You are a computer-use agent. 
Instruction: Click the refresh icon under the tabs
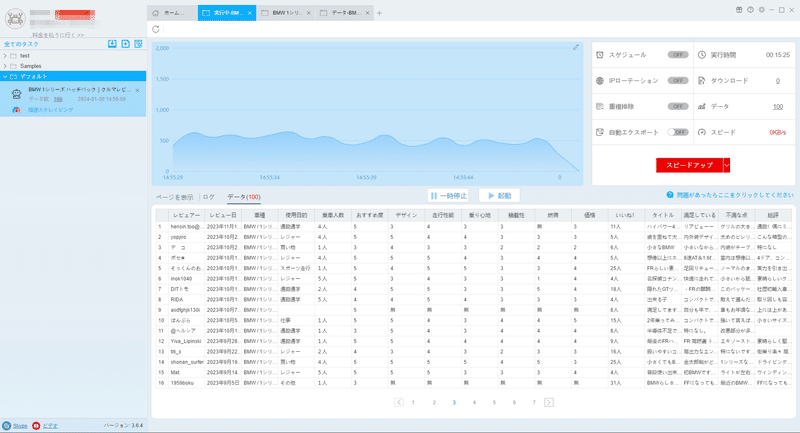coord(156,29)
